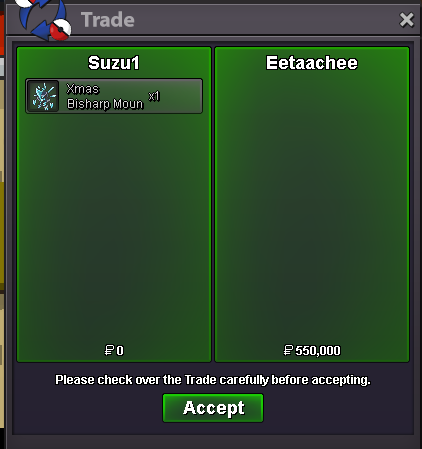Click the Trade window title text
Screen dimensions: 422x449
click(x=108, y=20)
